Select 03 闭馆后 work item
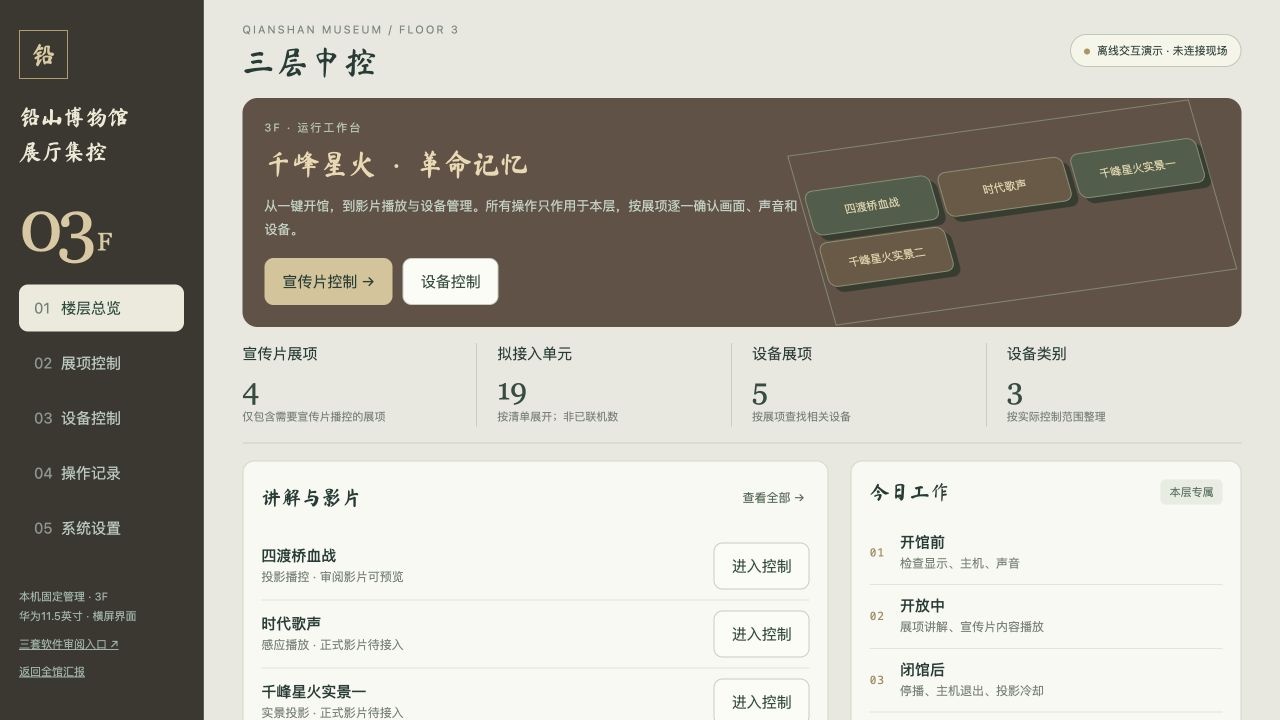Image resolution: width=1280 pixels, height=720 pixels. coord(1046,680)
